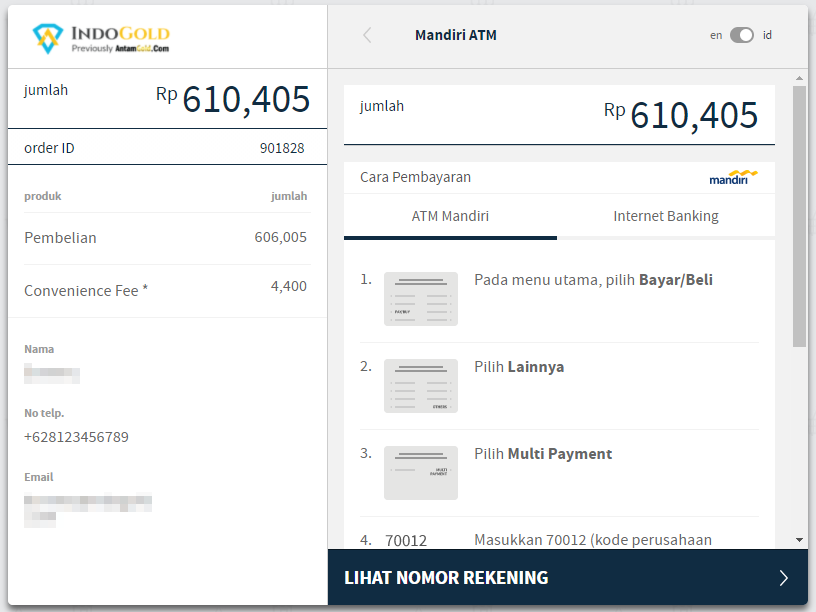Click the vertical scrollbar thumb
Screen dimensions: 816x612
[x=799, y=216]
